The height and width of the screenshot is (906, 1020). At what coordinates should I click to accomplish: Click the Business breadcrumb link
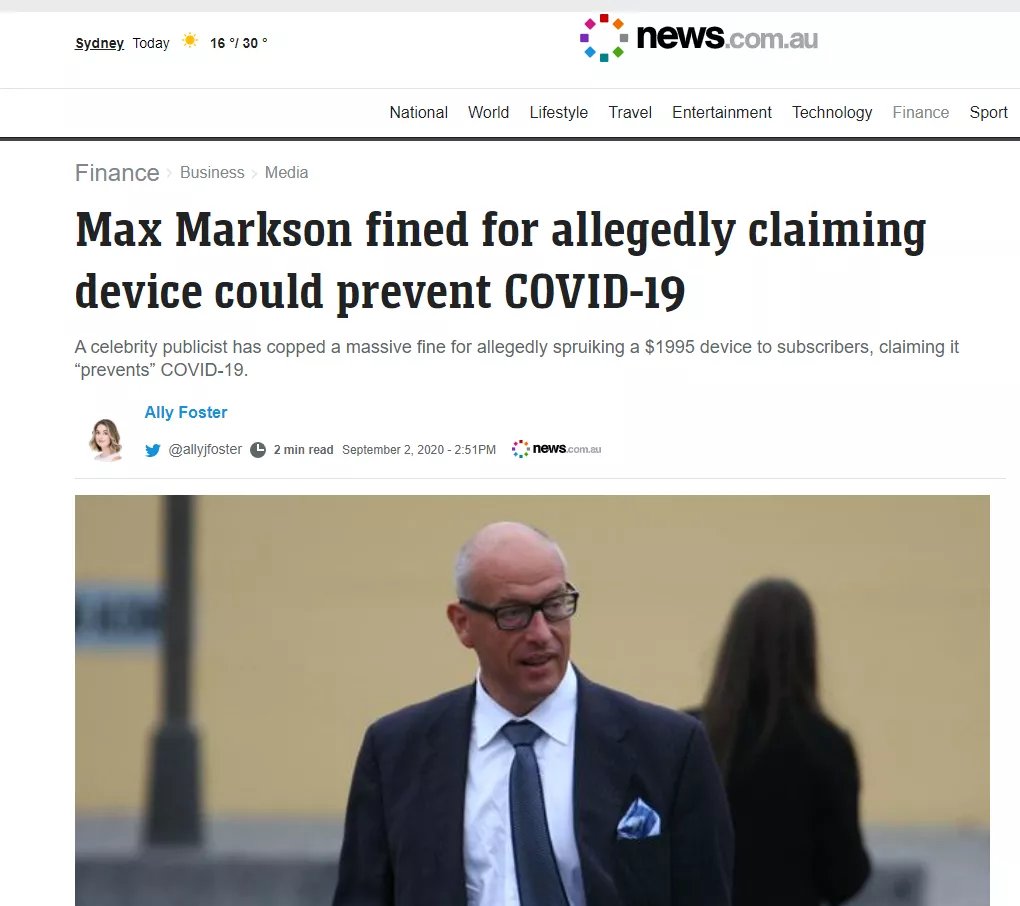(212, 172)
